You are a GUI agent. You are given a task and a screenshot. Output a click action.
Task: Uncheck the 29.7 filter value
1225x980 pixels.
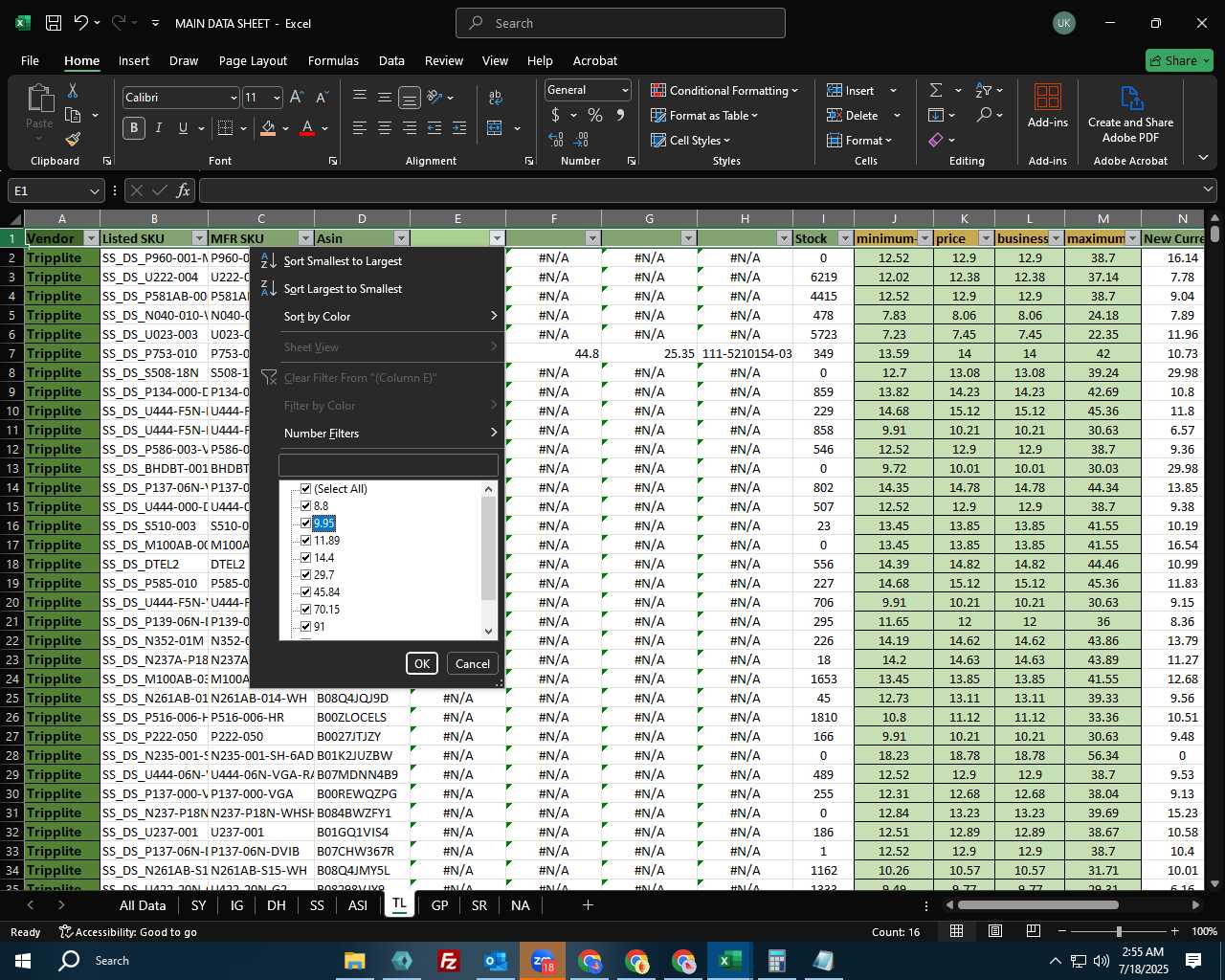click(x=306, y=574)
